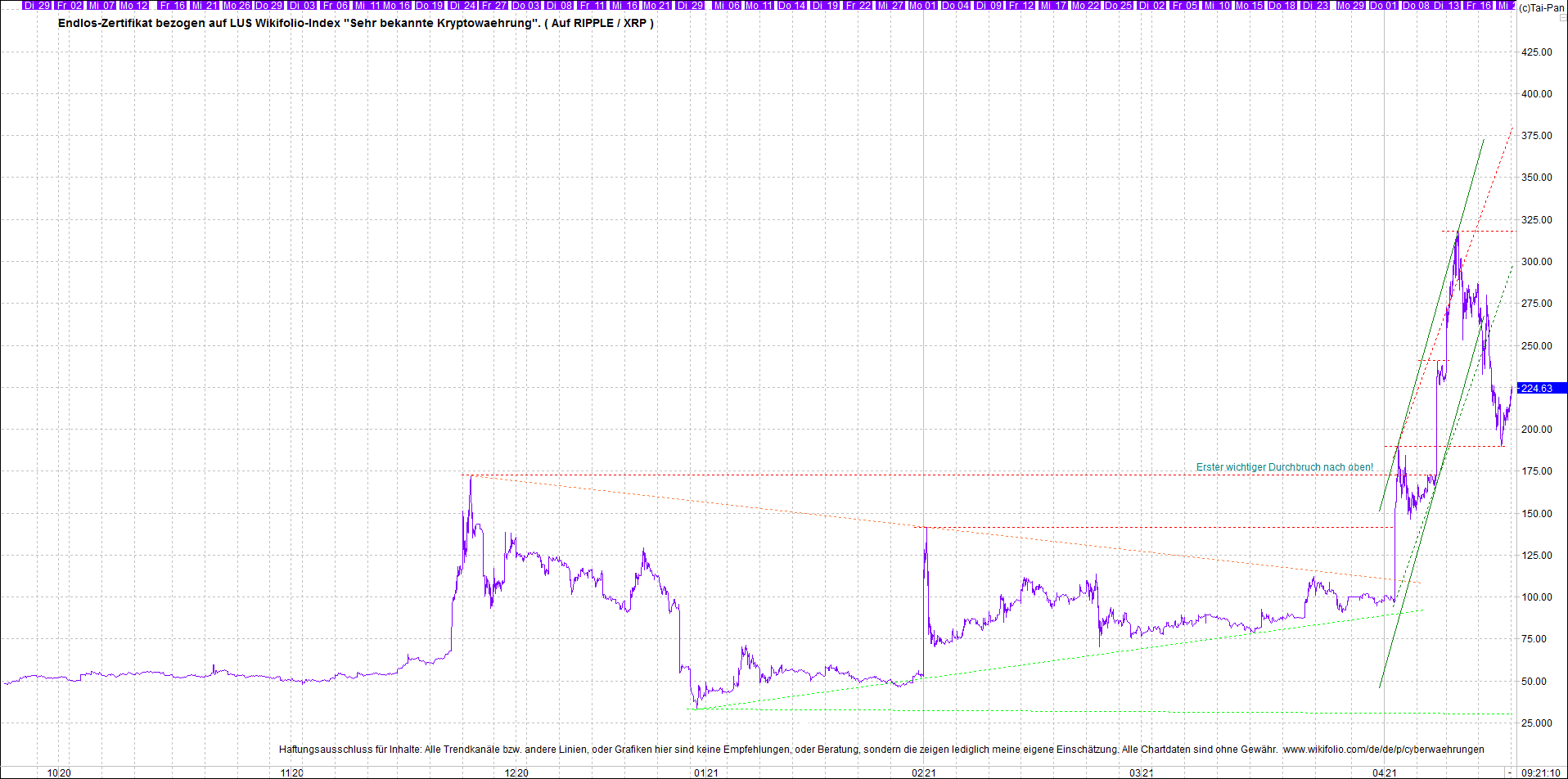Click the 'Di 24' date header
Image resolution: width=1568 pixels, height=779 pixels.
point(463,5)
